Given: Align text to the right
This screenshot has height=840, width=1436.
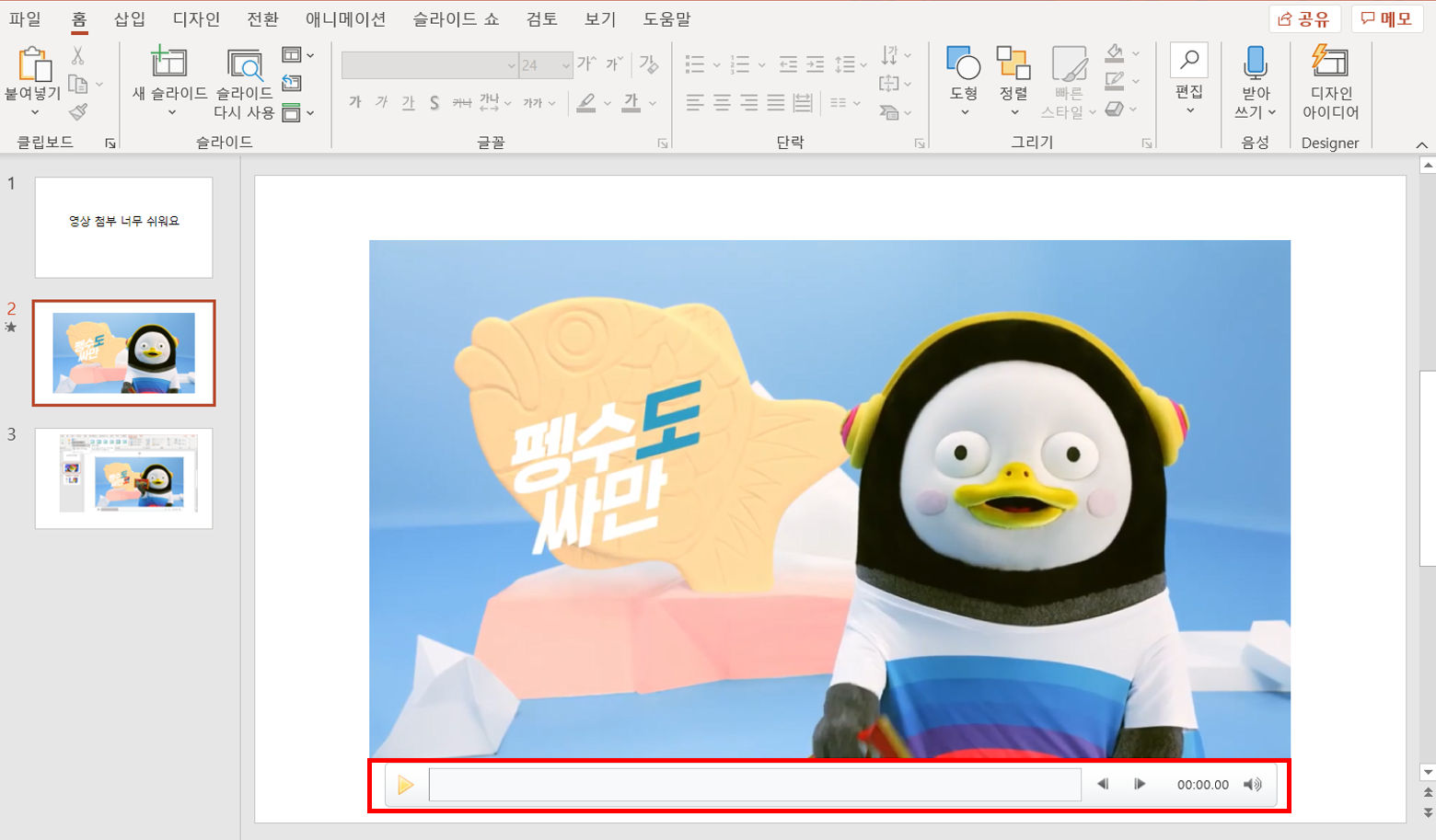Looking at the screenshot, I should [749, 102].
